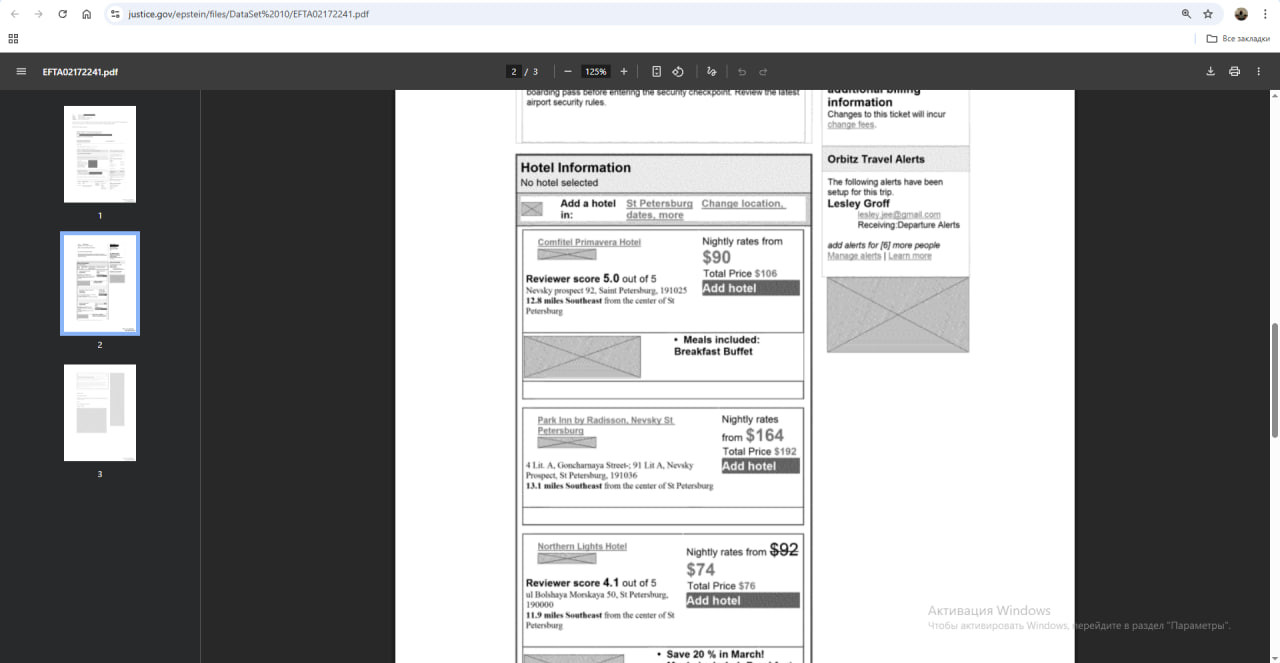1280x663 pixels.
Task: Select the page 1 thumbnail
Action: click(100, 154)
